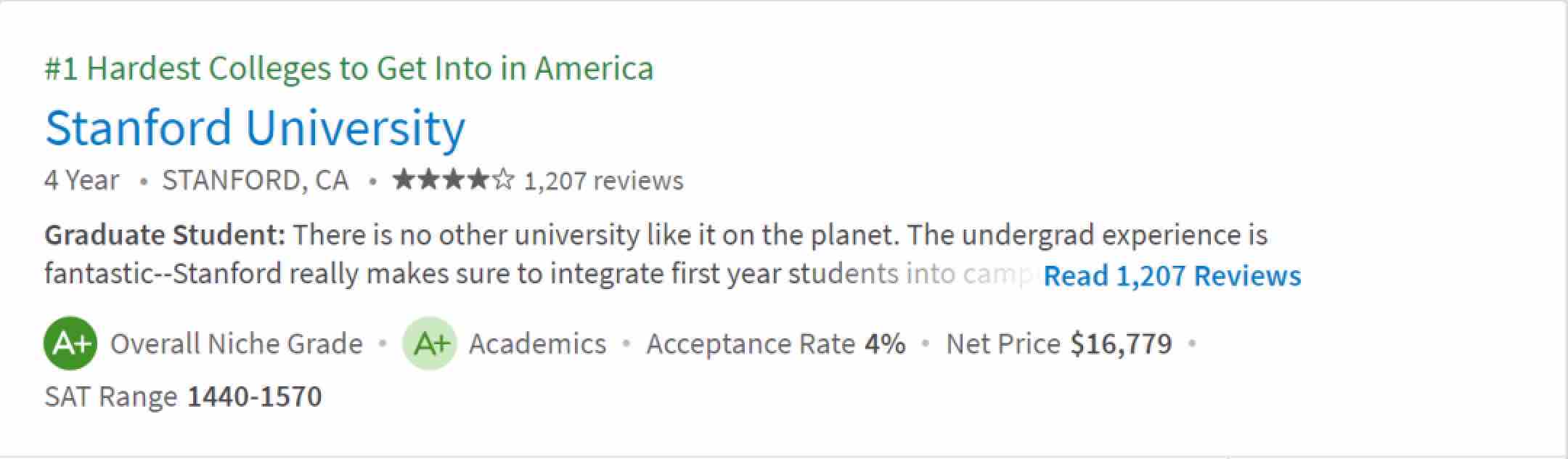Click the SAT Range label
The image size is (1568, 459).
(x=110, y=397)
